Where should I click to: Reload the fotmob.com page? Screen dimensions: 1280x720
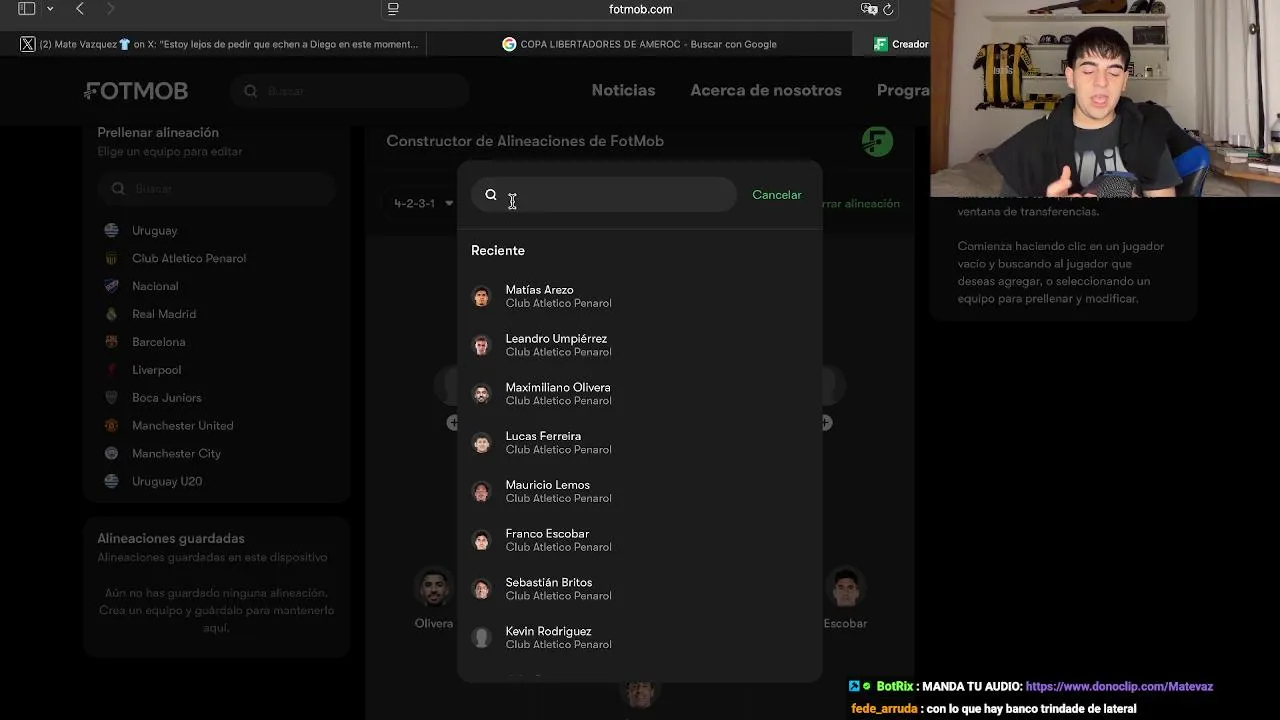click(888, 9)
